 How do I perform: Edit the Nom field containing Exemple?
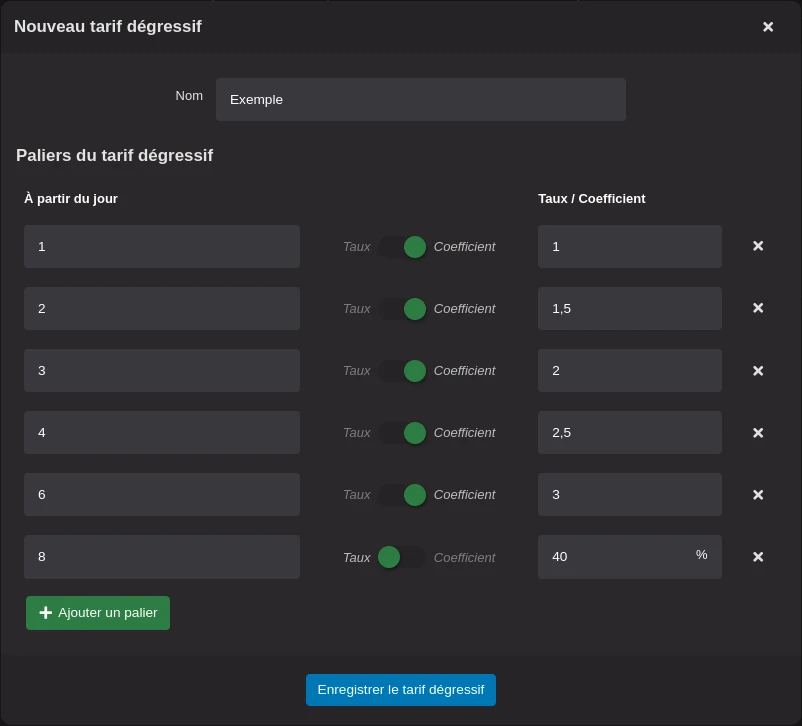(420, 100)
